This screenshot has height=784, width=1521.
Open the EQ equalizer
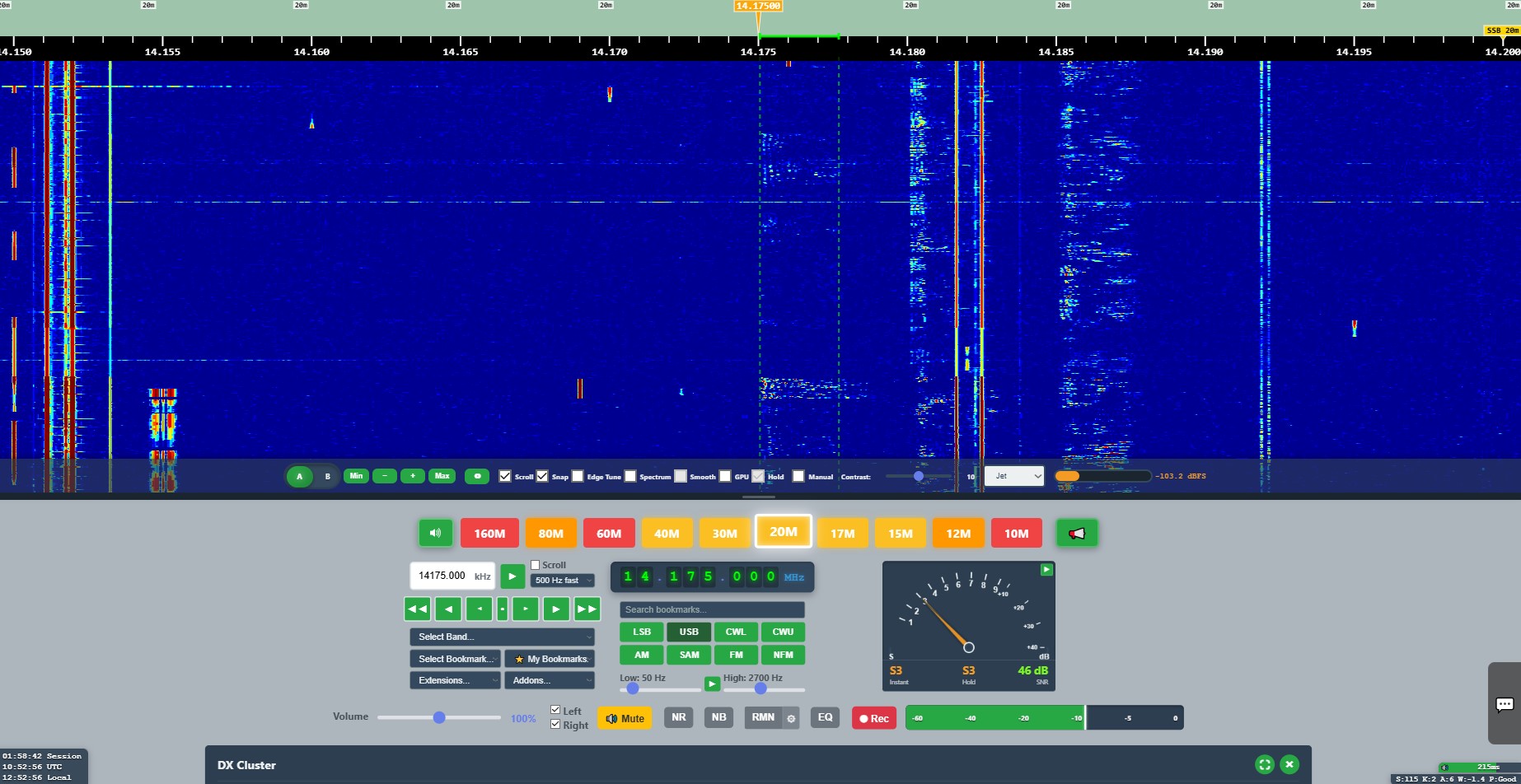[825, 717]
